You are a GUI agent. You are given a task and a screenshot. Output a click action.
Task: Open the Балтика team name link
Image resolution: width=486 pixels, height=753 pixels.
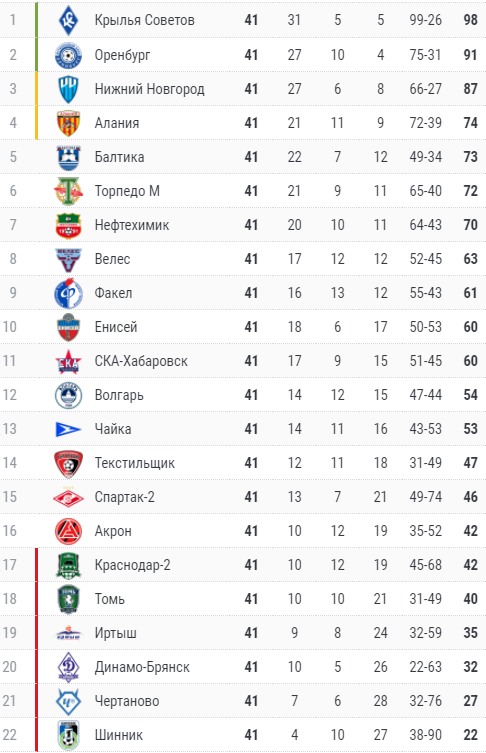point(120,157)
